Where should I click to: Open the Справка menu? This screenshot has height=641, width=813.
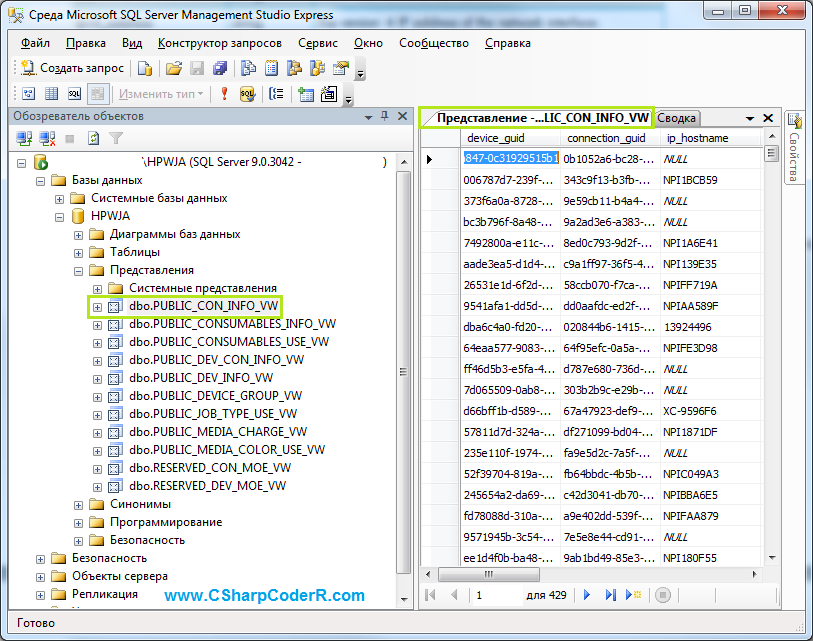508,43
